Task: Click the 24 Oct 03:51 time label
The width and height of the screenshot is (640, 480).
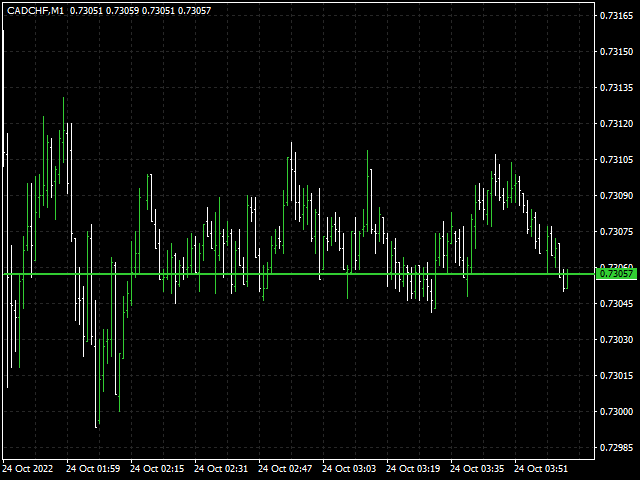Action: click(541, 468)
